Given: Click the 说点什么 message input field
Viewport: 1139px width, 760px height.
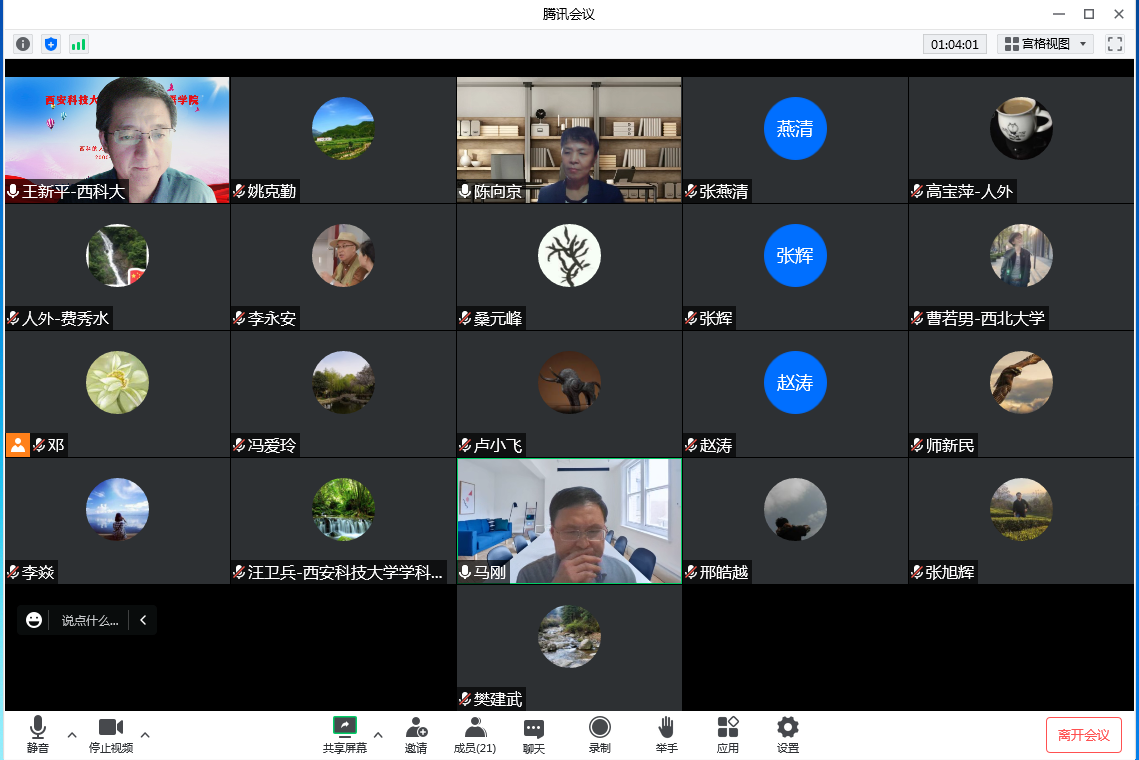Looking at the screenshot, I should (90, 620).
